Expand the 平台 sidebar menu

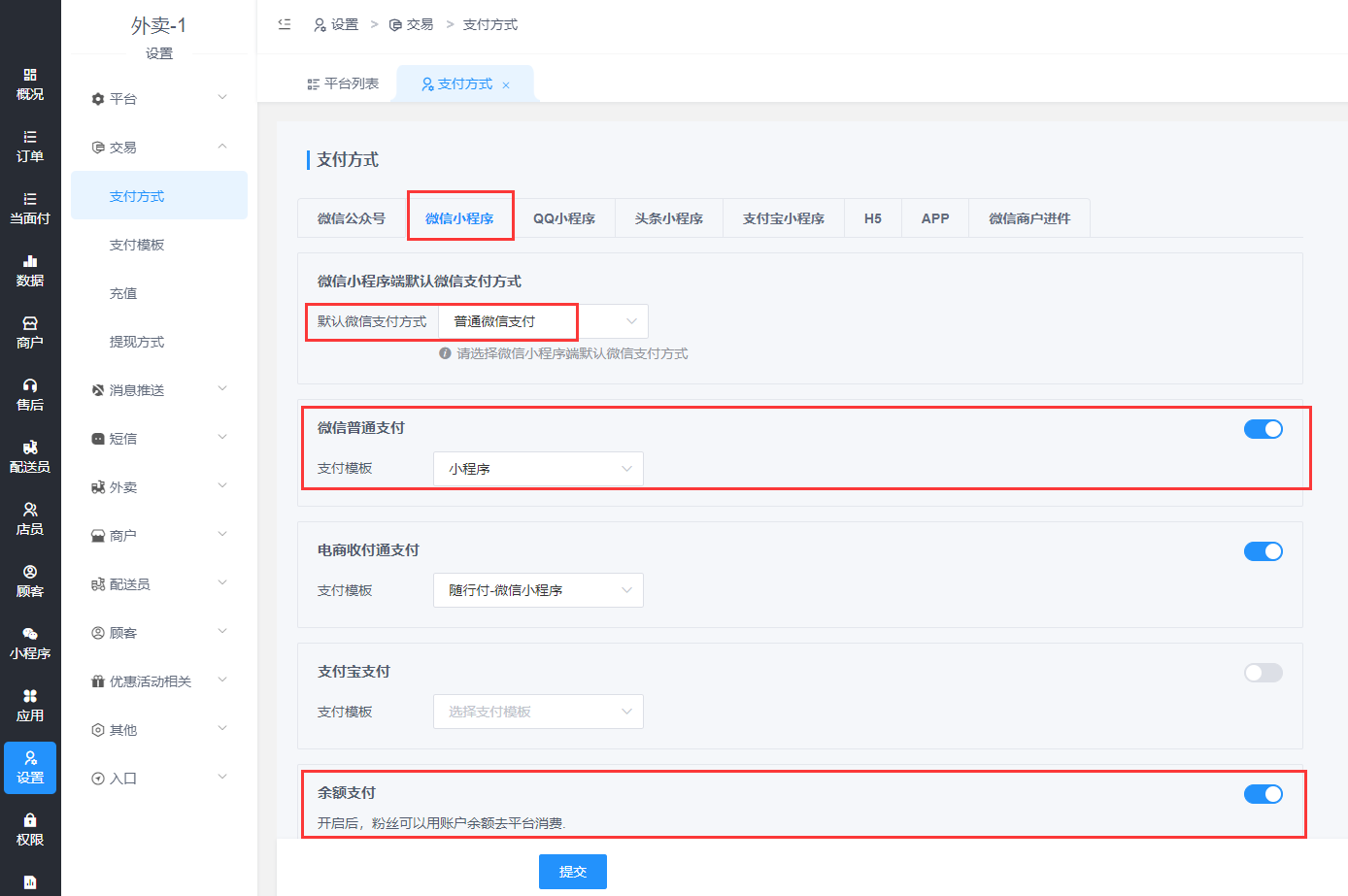159,99
